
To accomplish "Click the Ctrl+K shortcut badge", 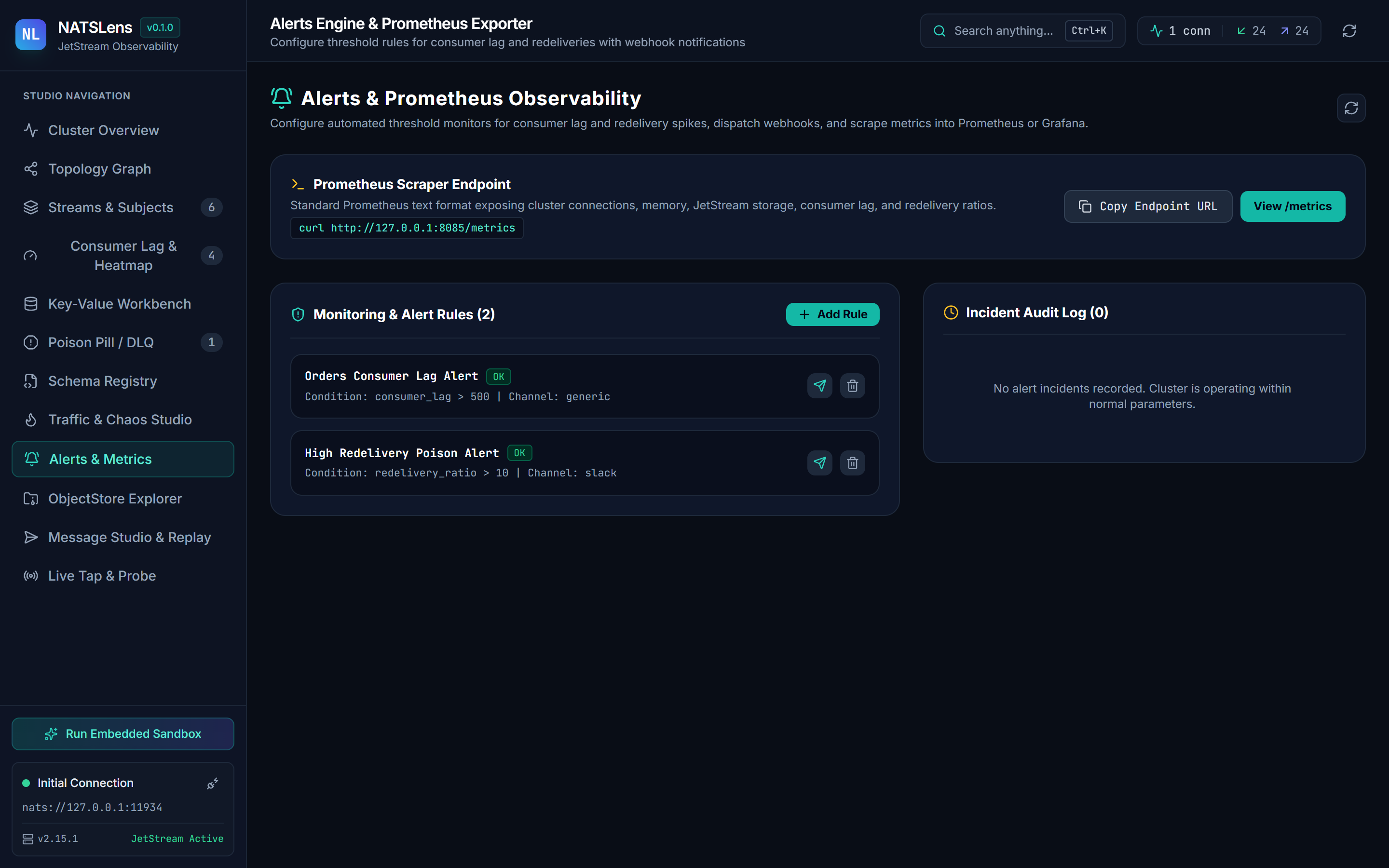I will [x=1088, y=31].
